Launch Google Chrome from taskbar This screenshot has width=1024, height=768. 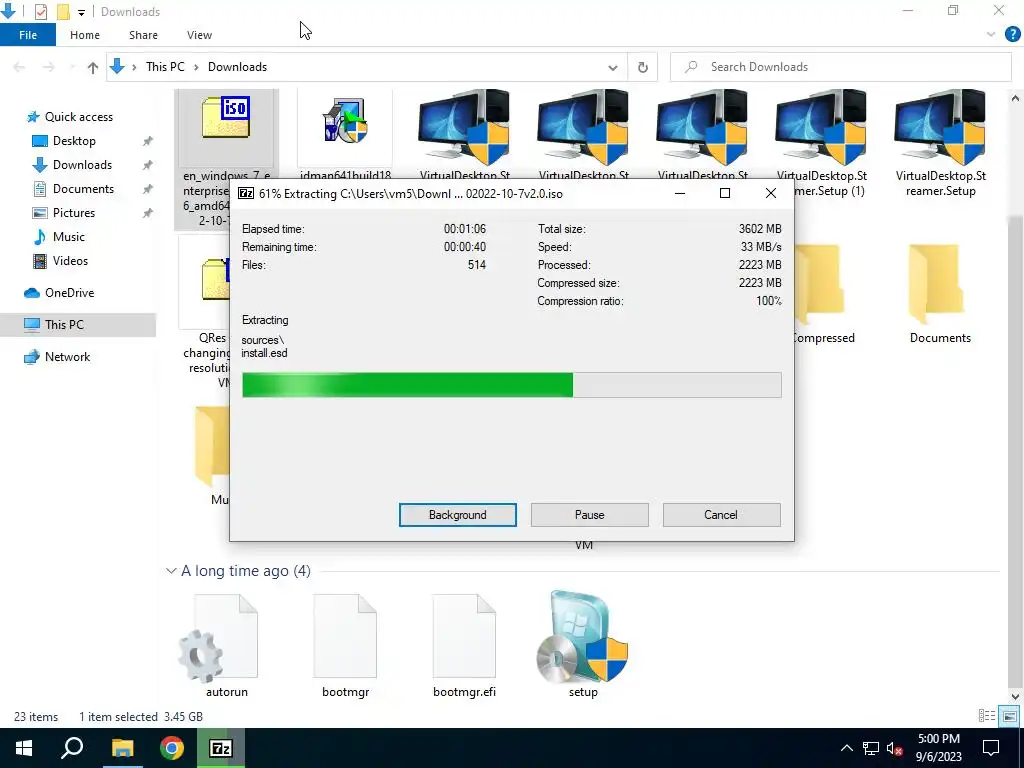tap(172, 748)
